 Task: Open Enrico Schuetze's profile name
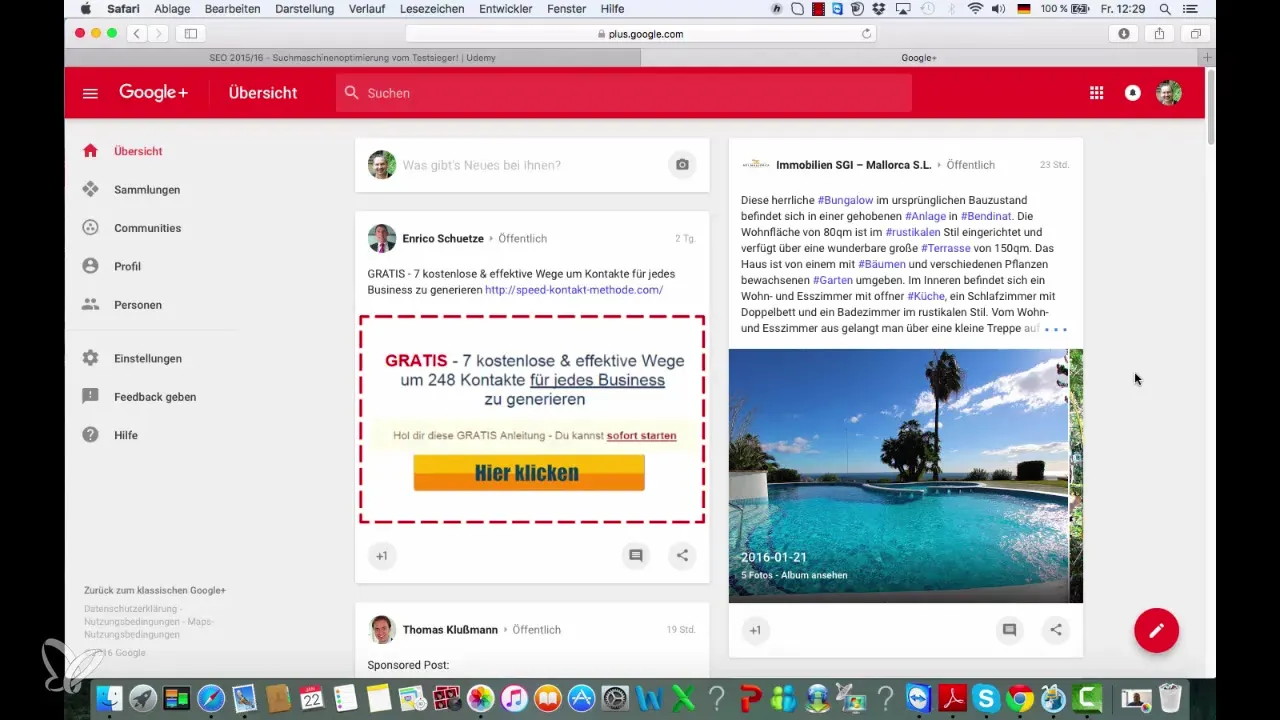pyautogui.click(x=443, y=239)
